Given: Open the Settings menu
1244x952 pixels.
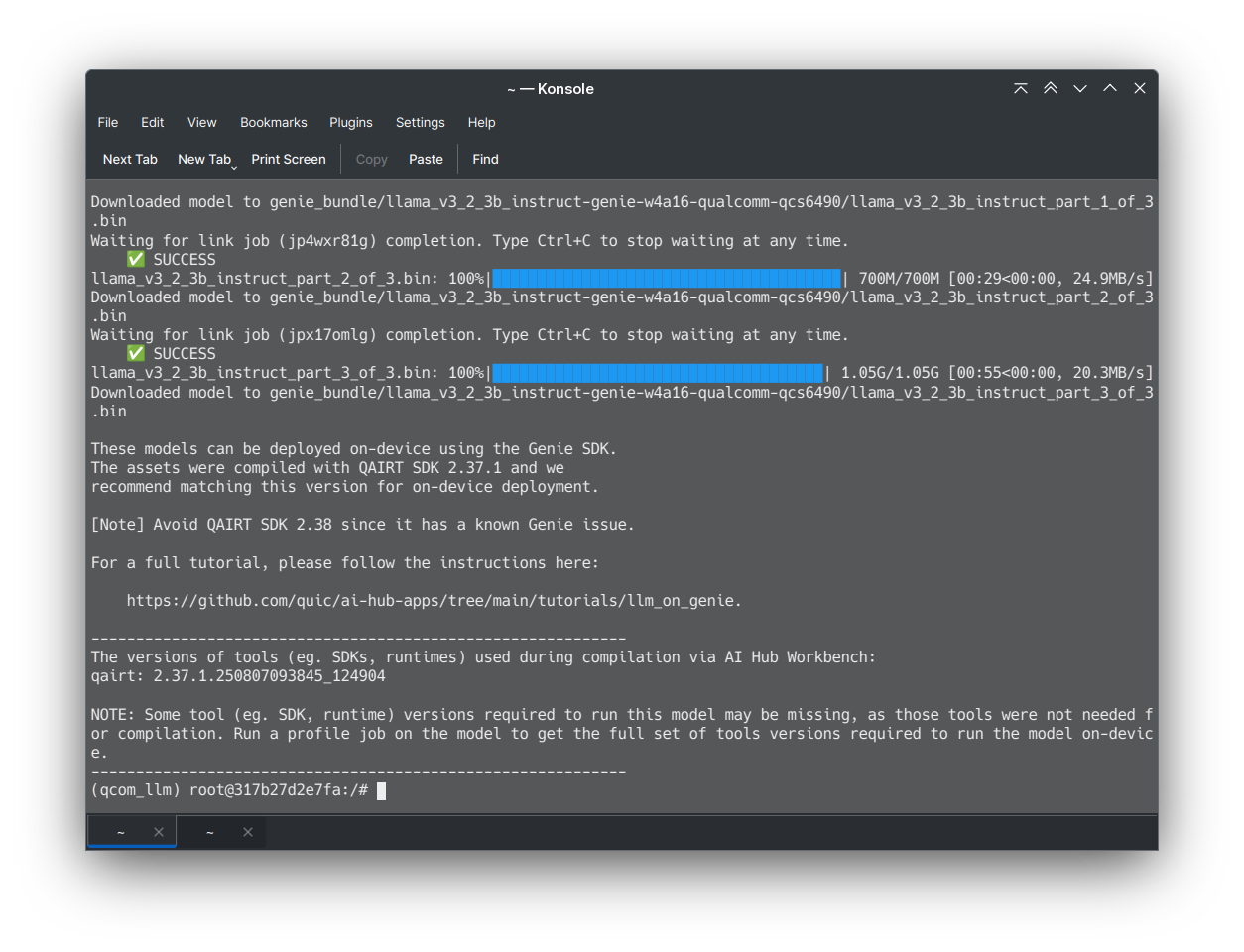Looking at the screenshot, I should coord(421,122).
